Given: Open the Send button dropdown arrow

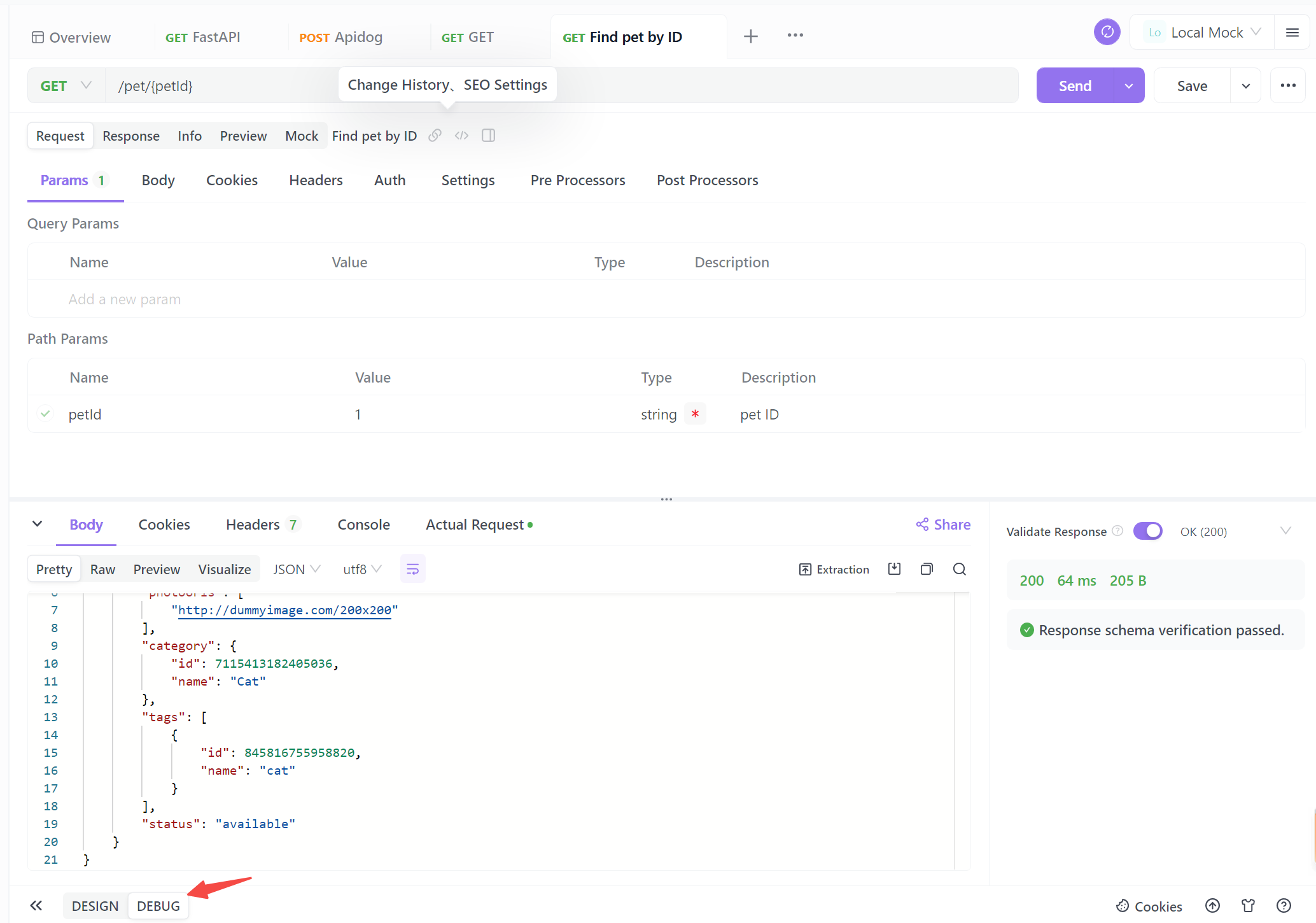Looking at the screenshot, I should [1129, 85].
